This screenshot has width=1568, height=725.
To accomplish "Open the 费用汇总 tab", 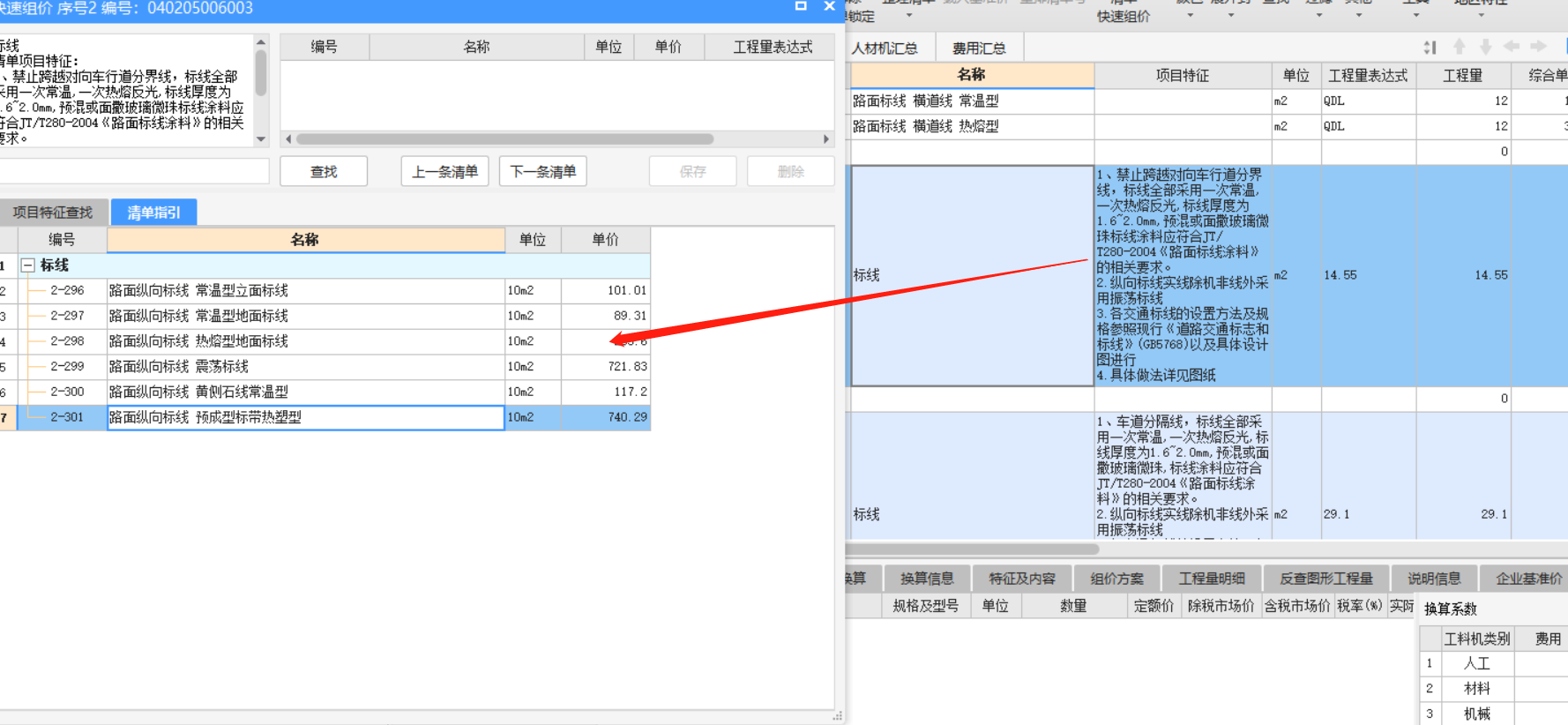I will pos(979,48).
